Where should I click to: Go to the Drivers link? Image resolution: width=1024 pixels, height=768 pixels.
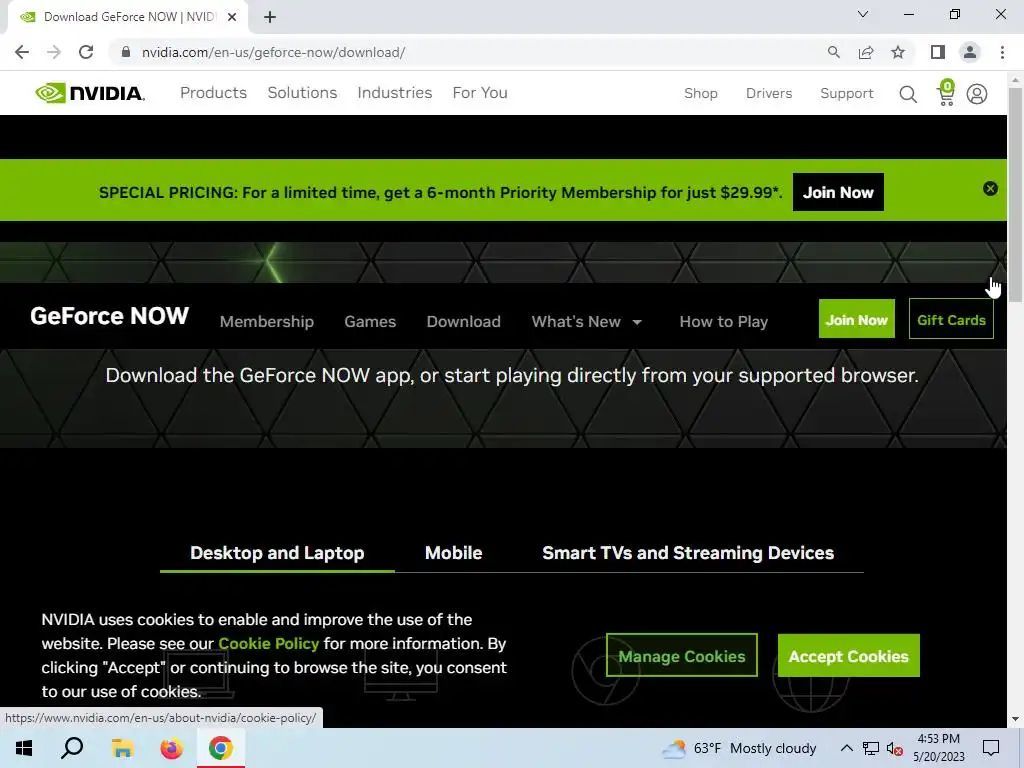click(769, 93)
